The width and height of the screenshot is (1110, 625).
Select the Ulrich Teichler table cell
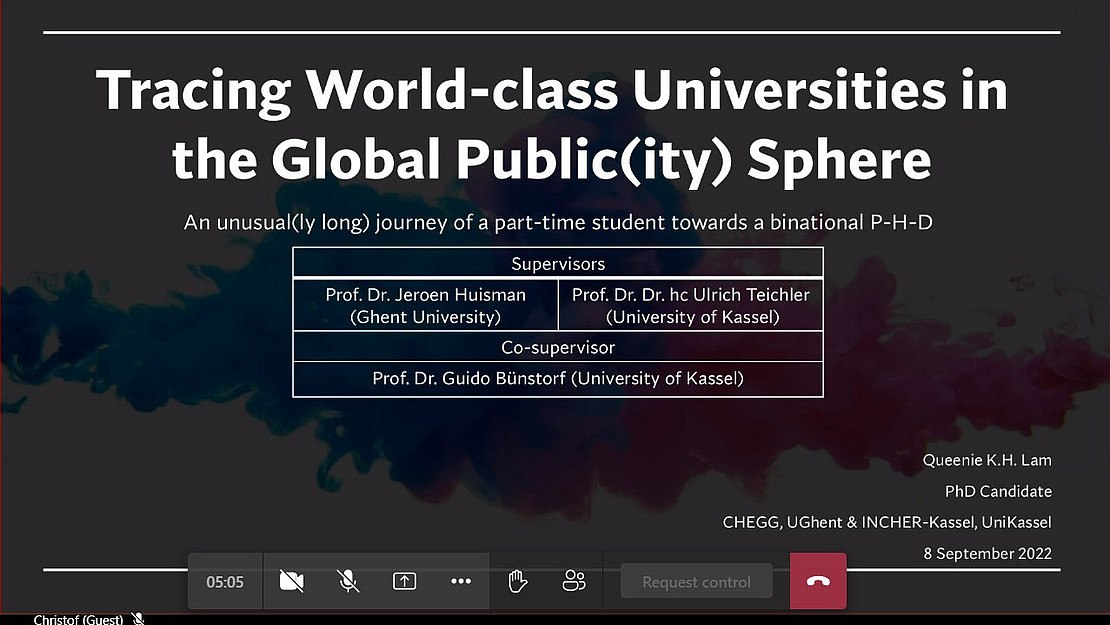690,305
